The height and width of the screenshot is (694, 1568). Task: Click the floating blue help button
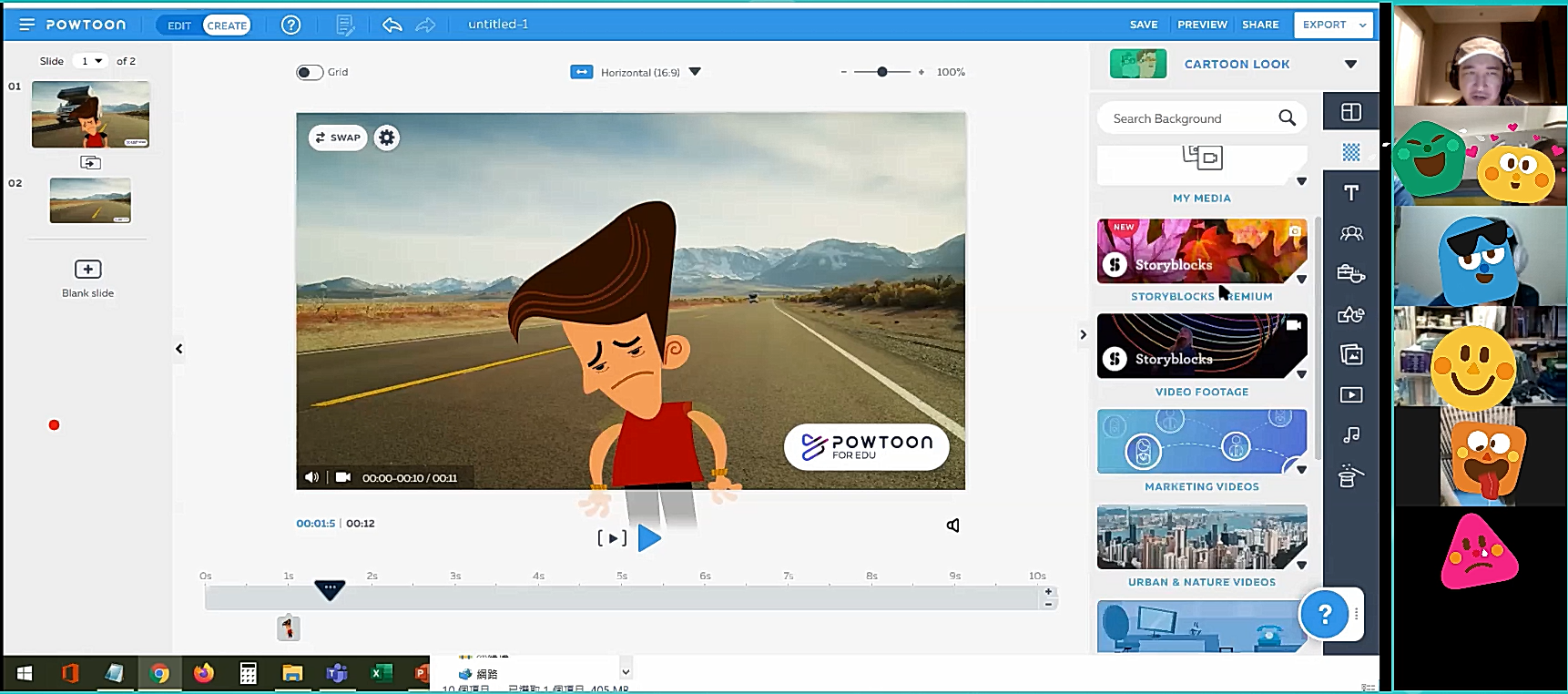1325,615
